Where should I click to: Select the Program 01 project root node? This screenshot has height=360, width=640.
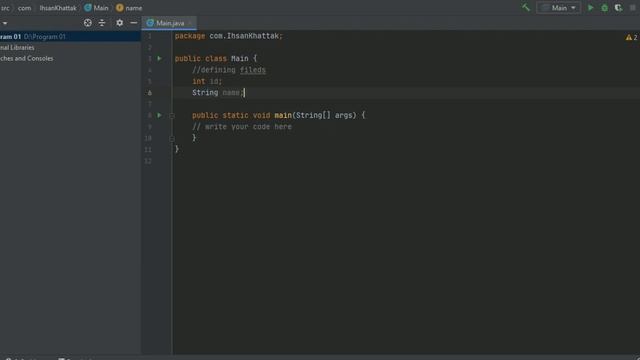[x=70, y=36]
